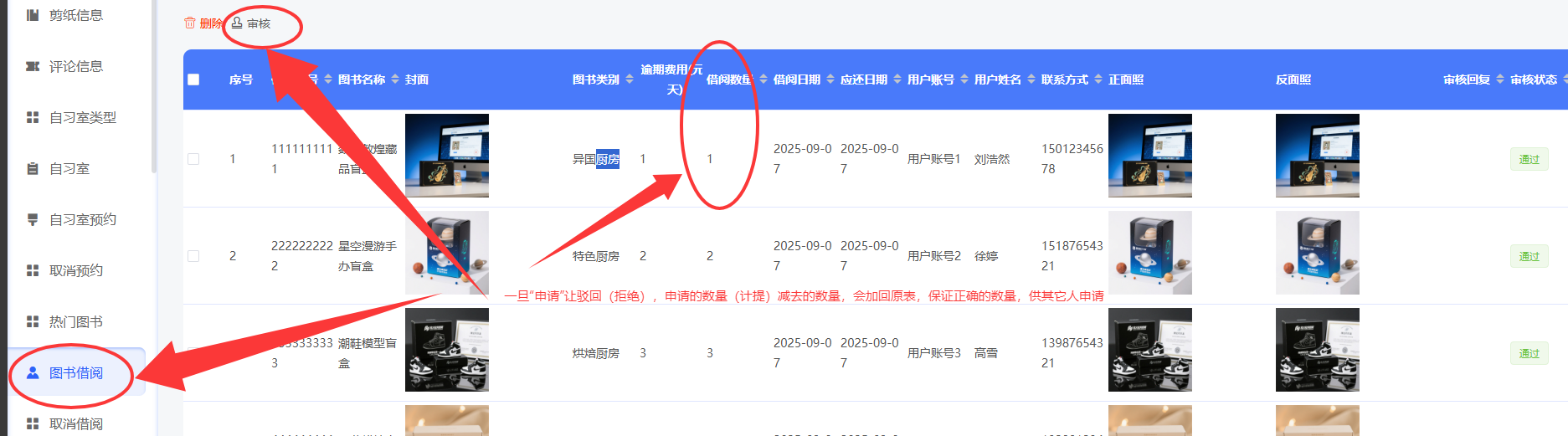Sort by 用户姓名 column arrows
This screenshot has height=436, width=1568.
(1031, 80)
